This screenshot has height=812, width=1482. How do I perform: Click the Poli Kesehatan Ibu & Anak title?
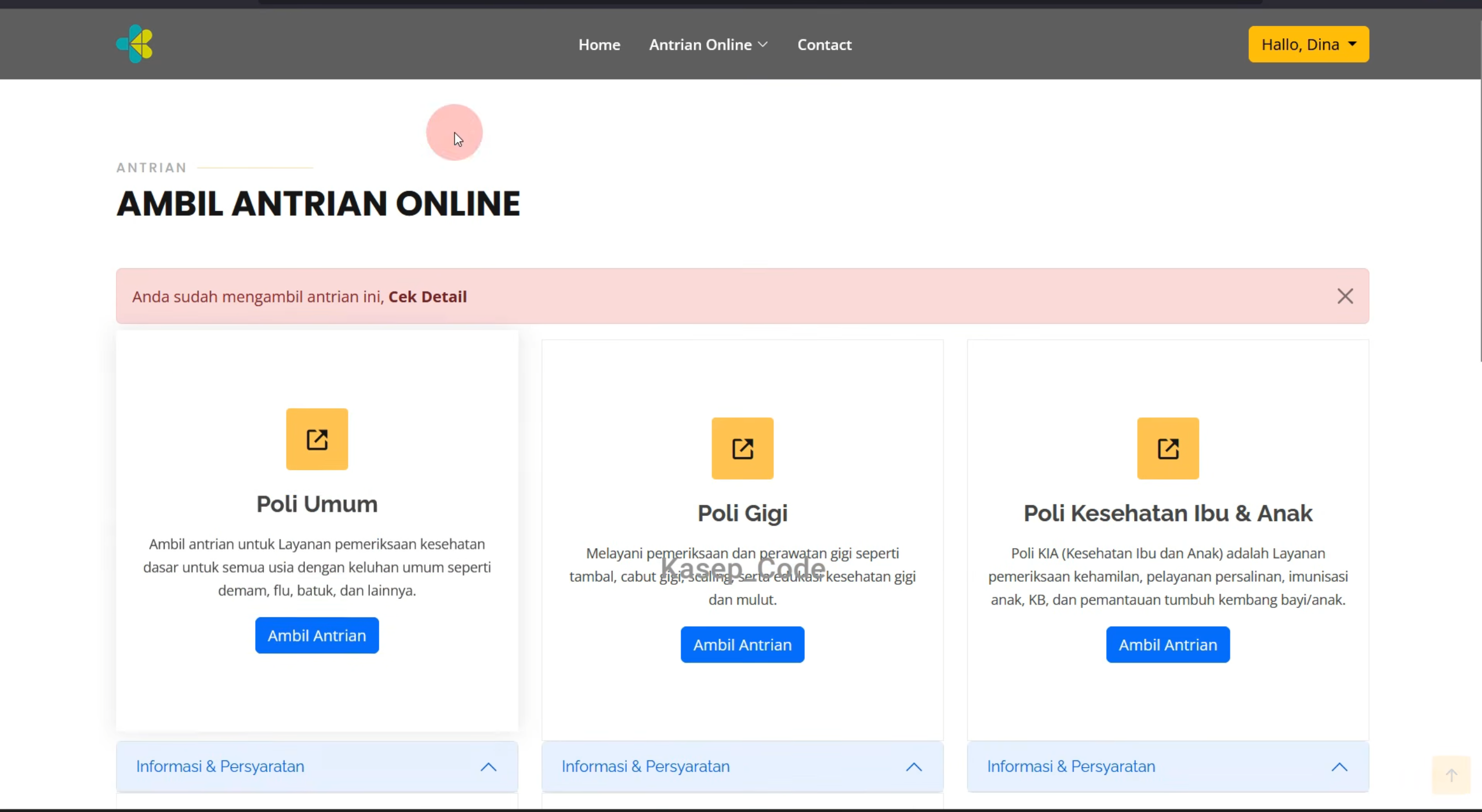point(1168,513)
